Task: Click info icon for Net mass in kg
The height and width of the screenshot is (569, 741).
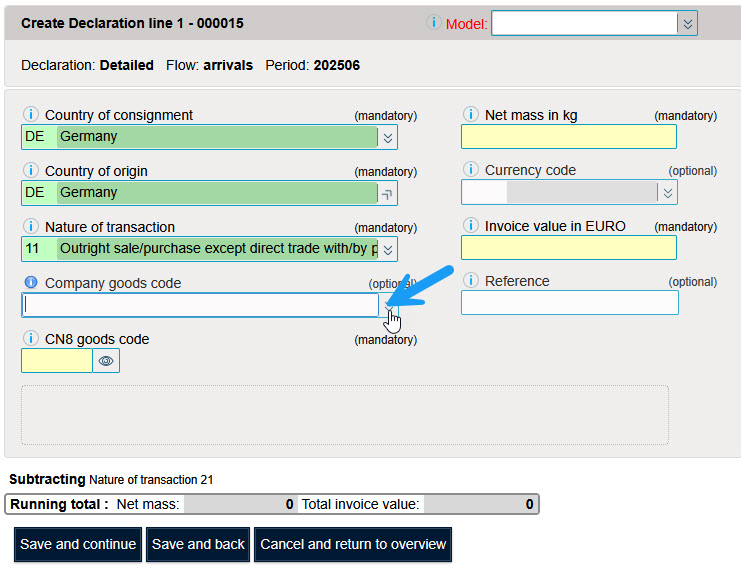Action: click(x=470, y=115)
